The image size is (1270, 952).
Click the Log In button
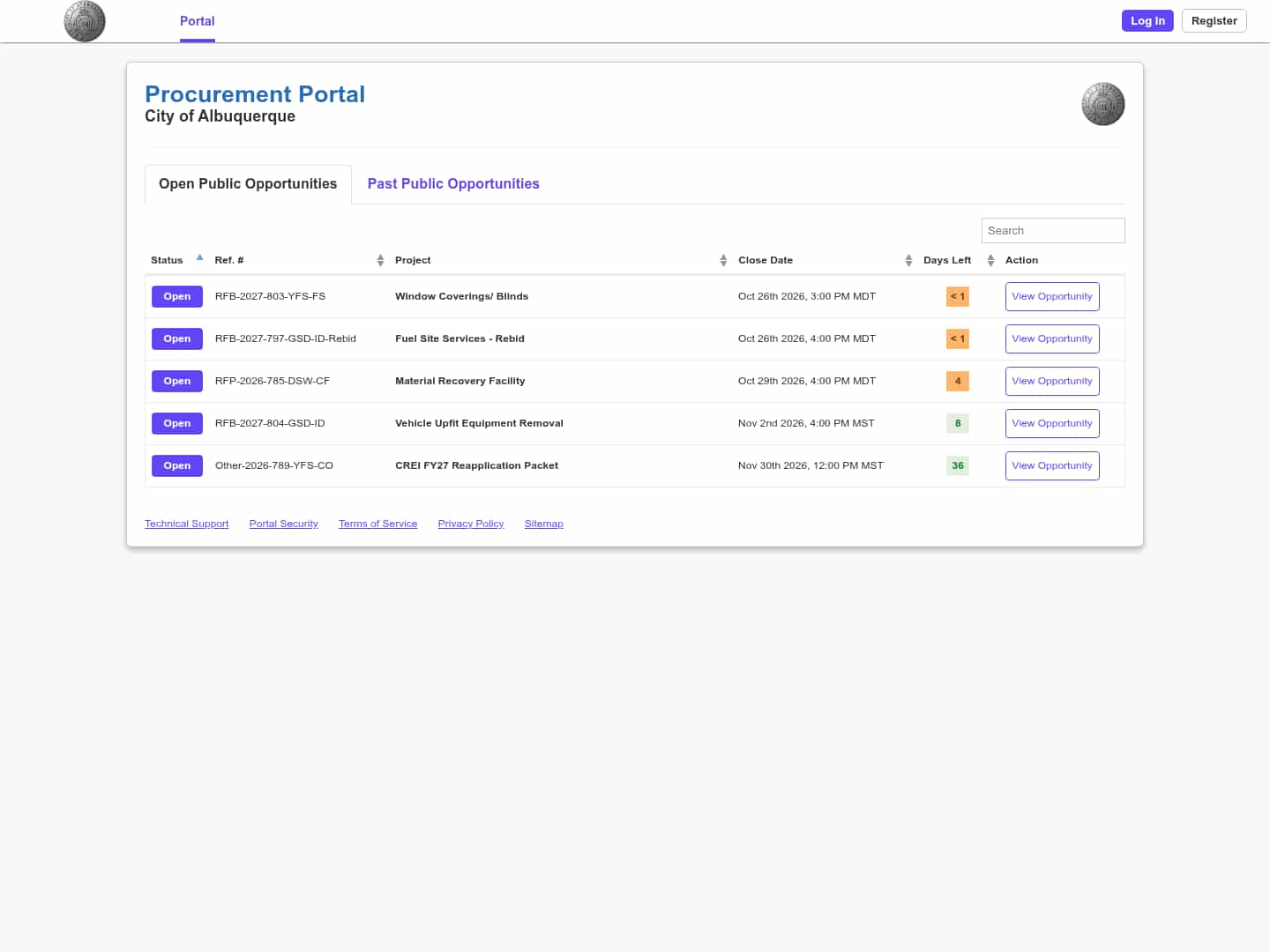1147,21
